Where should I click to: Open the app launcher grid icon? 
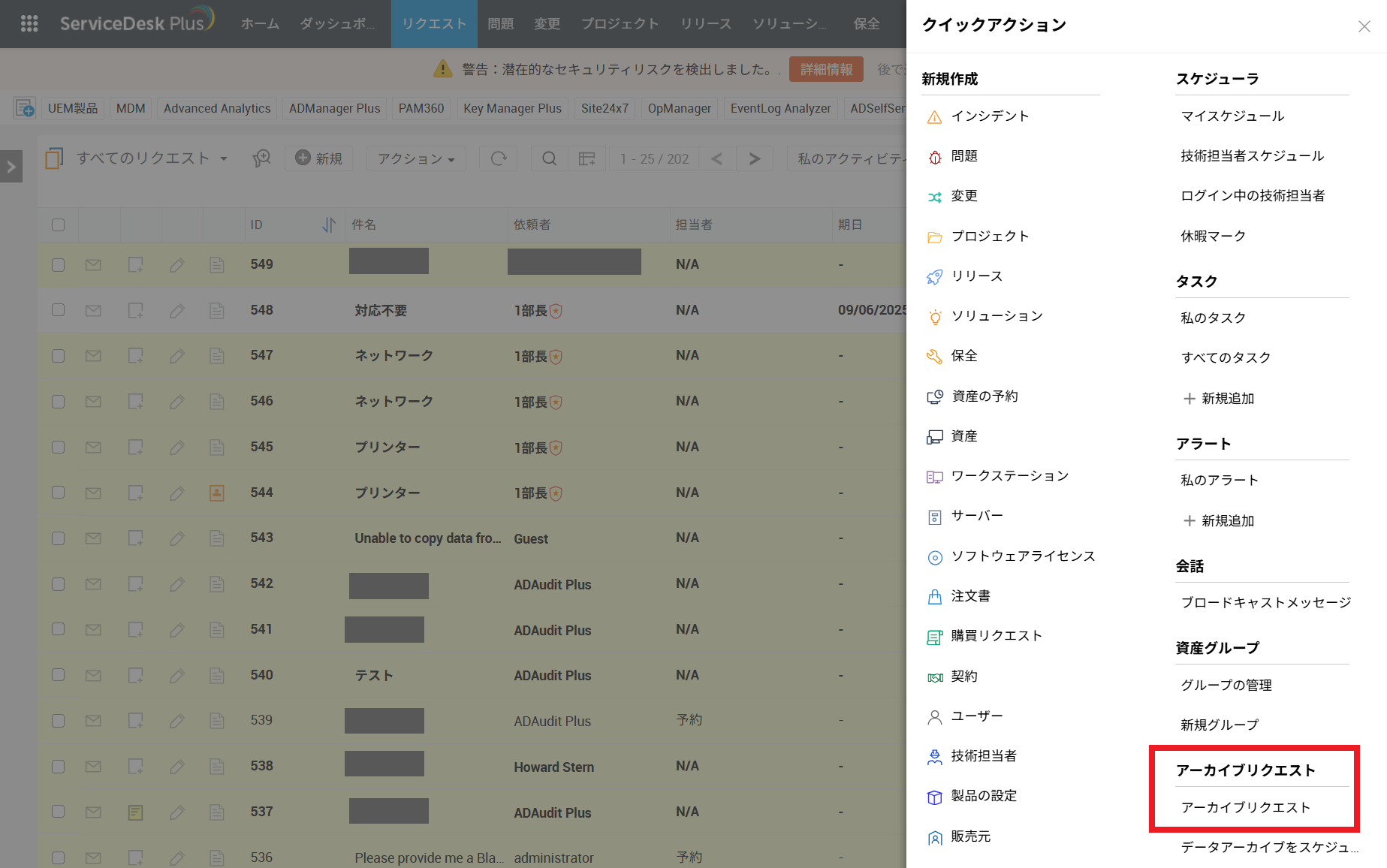(x=29, y=23)
